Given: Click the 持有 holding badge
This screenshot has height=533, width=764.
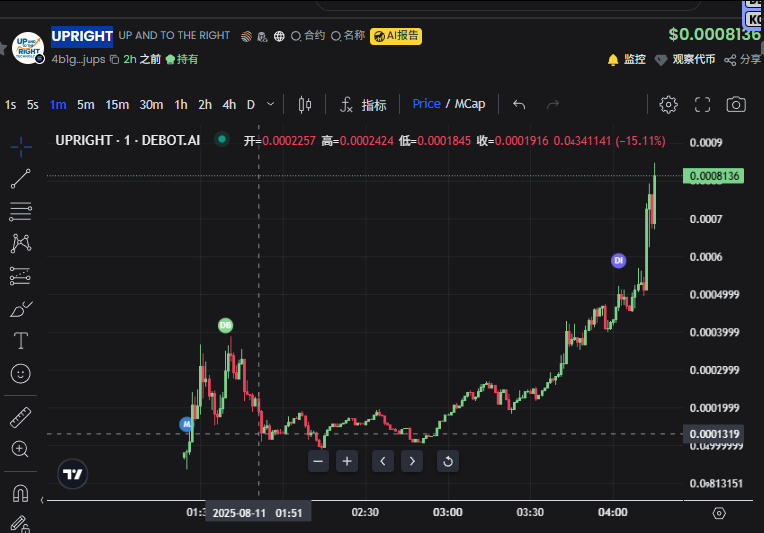Looking at the screenshot, I should (182, 59).
